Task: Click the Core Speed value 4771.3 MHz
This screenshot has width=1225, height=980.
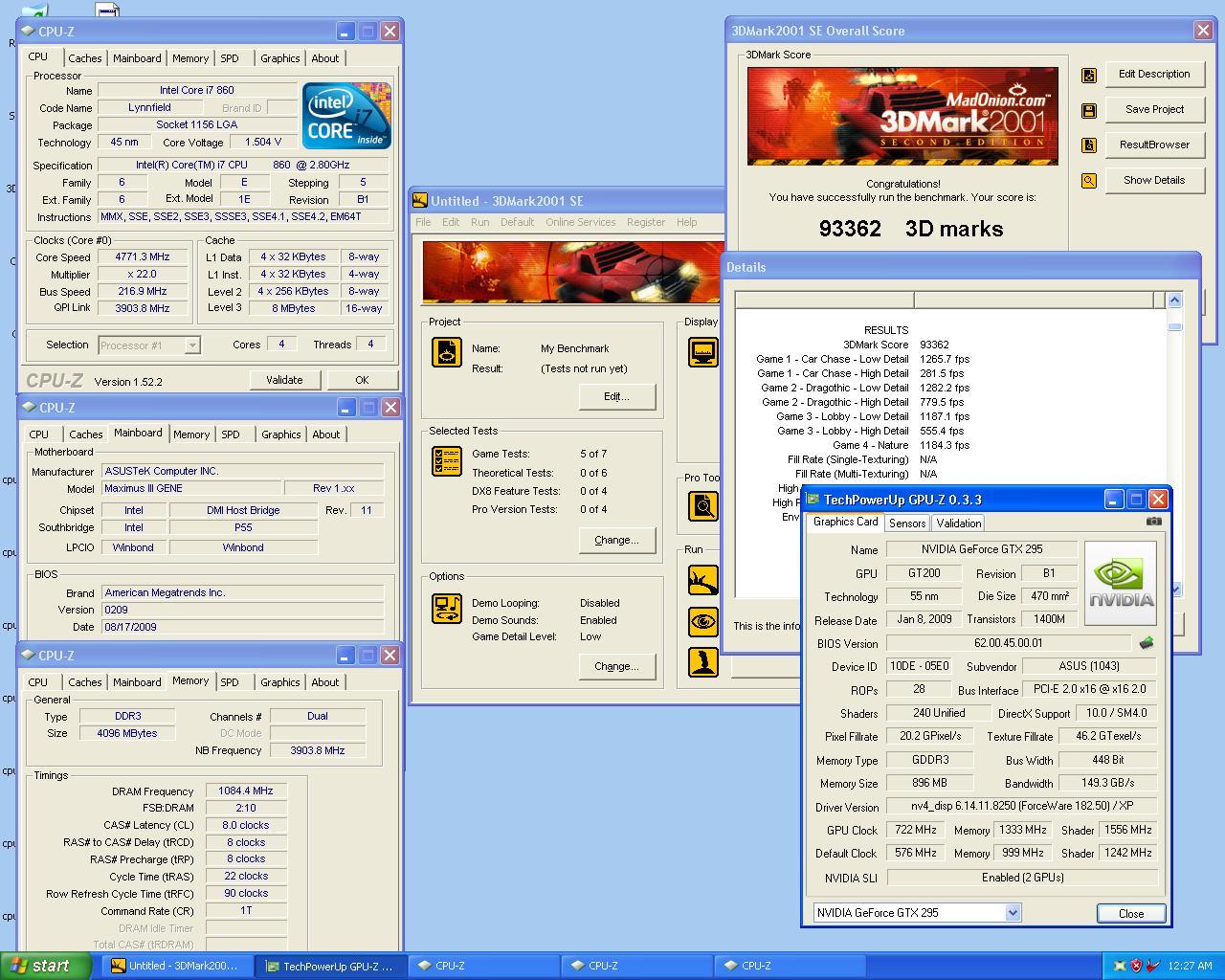Action: 143,257
